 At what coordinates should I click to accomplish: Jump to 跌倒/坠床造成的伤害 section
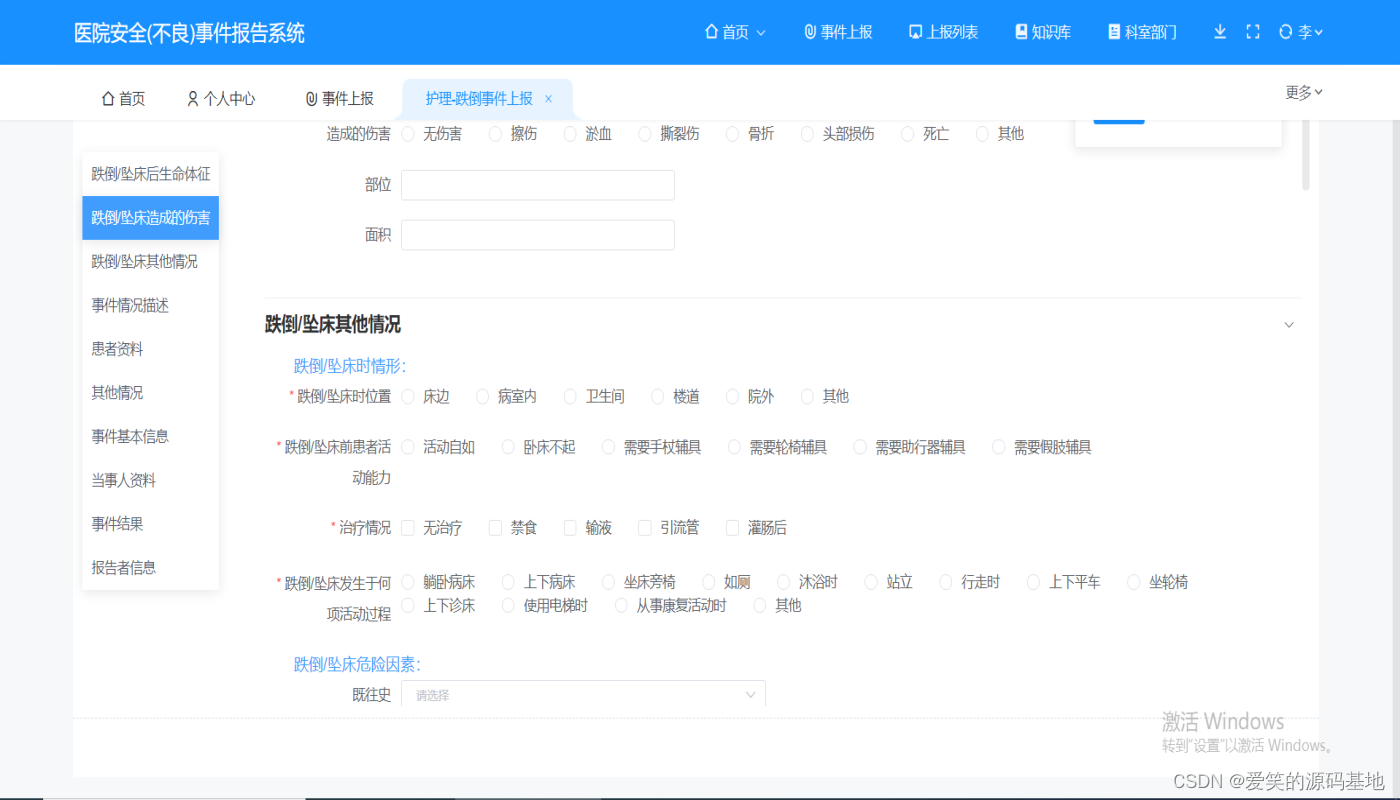pos(151,218)
